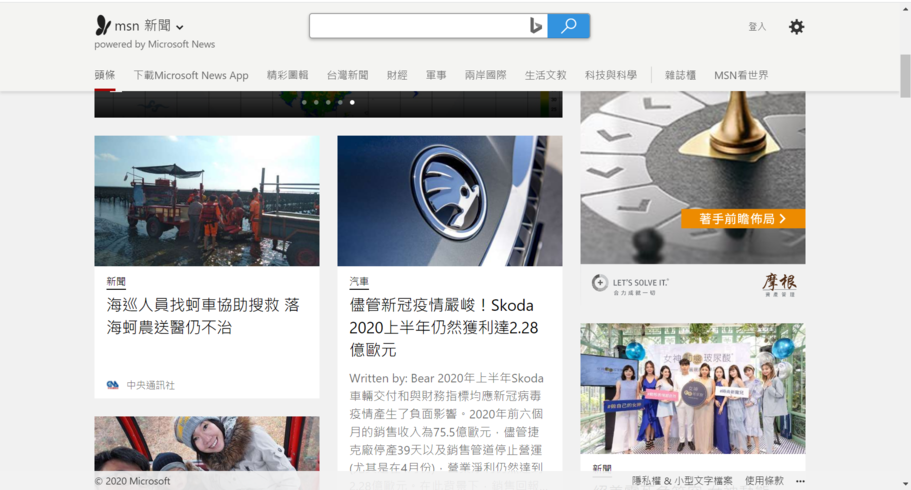Open the 科技與科學 tab
The height and width of the screenshot is (490, 911).
611,75
